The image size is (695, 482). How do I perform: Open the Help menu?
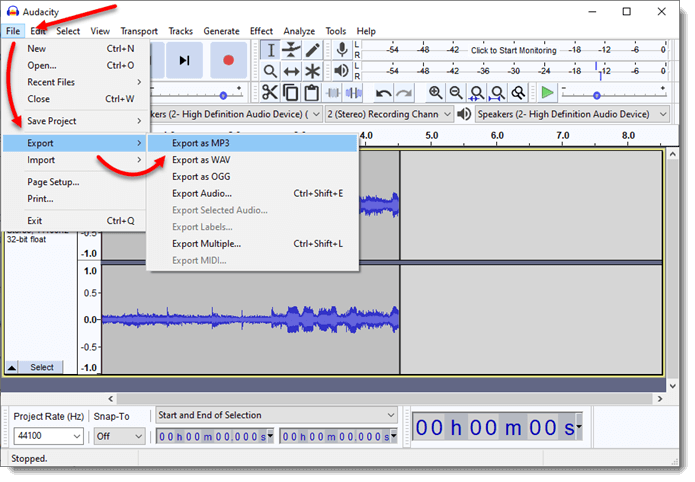click(366, 31)
